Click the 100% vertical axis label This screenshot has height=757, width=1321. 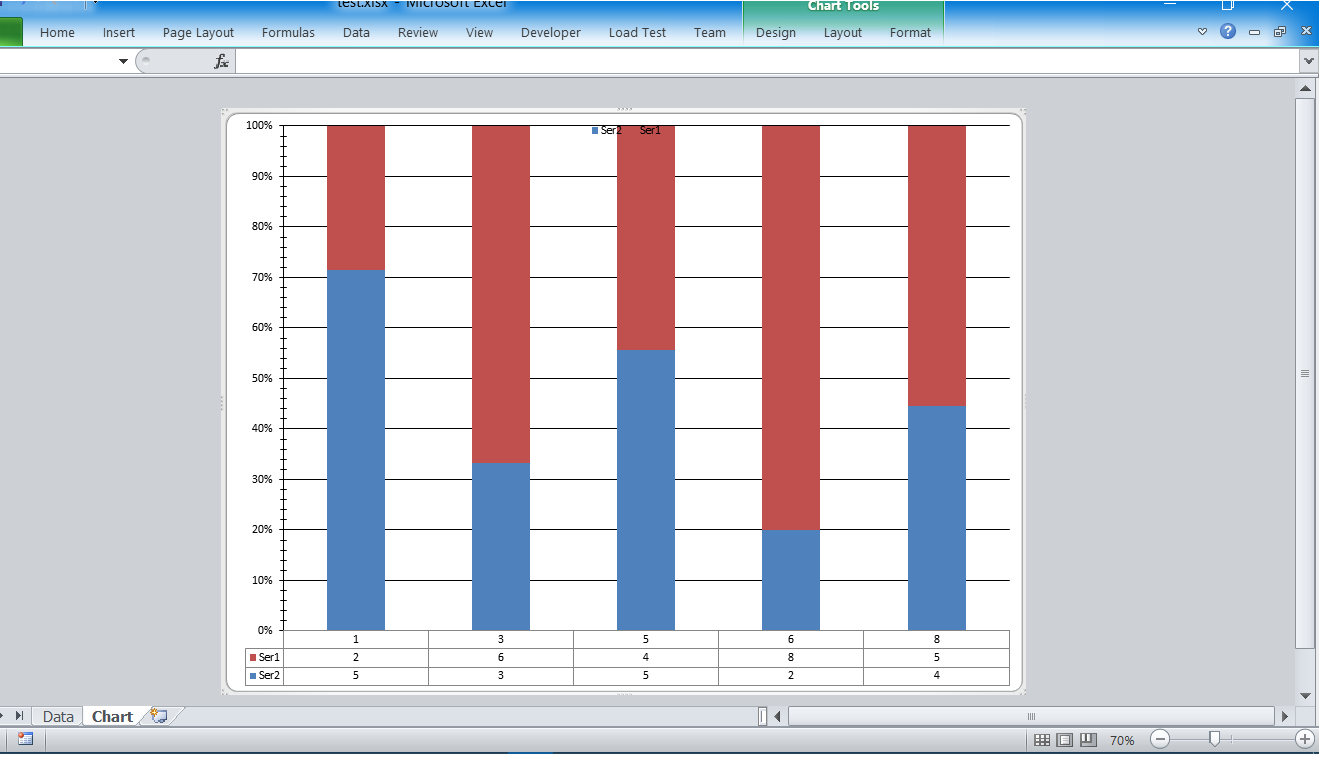pyautogui.click(x=260, y=125)
